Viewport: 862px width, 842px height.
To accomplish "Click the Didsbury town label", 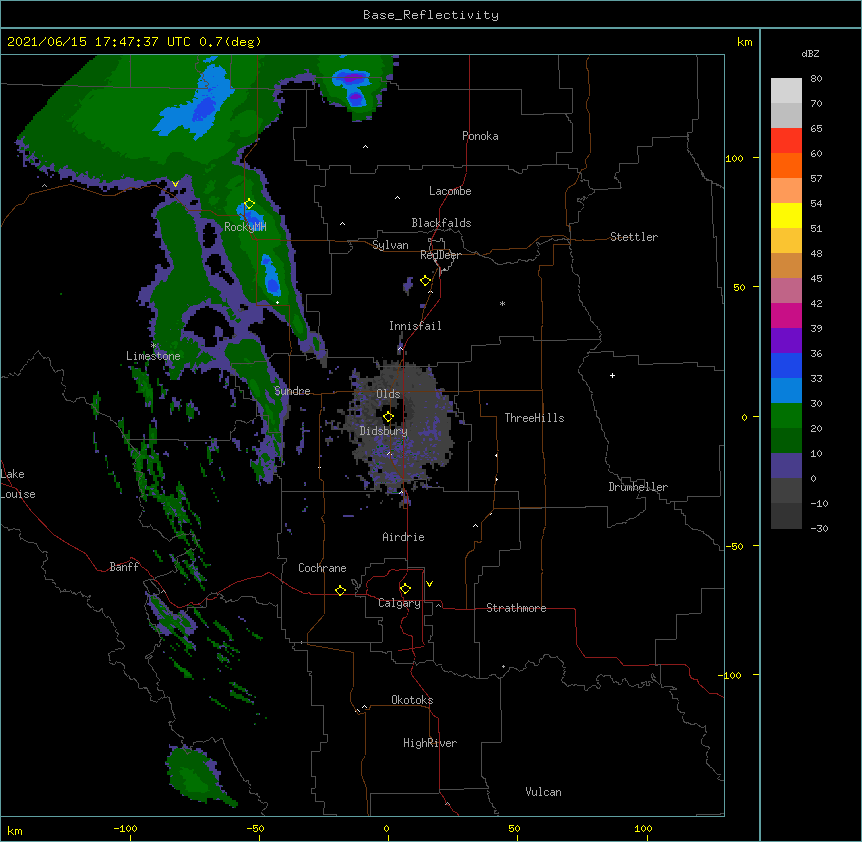I will (384, 431).
